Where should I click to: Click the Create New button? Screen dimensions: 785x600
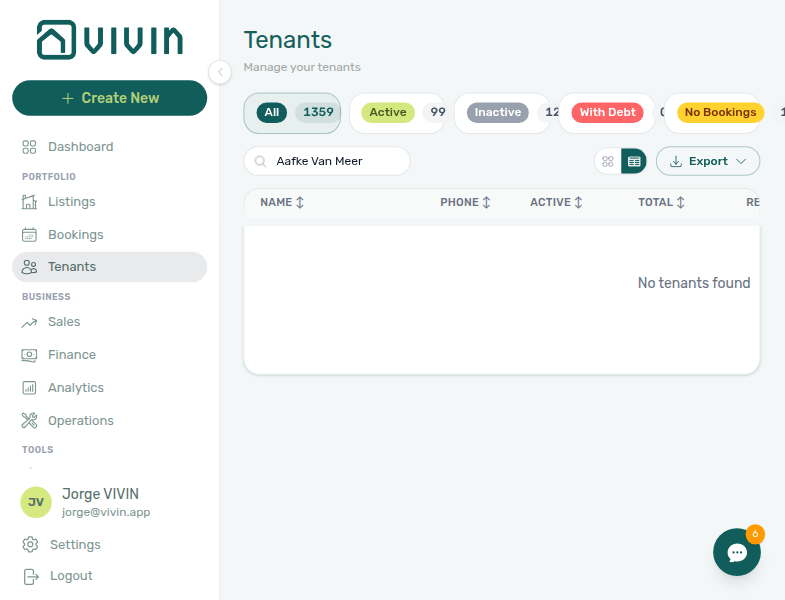pyautogui.click(x=110, y=98)
